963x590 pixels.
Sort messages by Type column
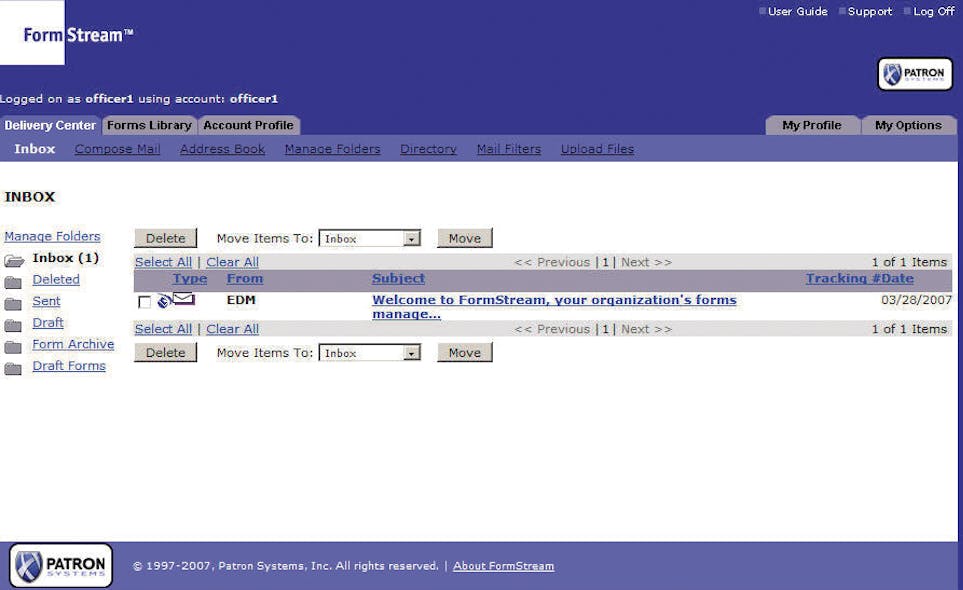(190, 279)
